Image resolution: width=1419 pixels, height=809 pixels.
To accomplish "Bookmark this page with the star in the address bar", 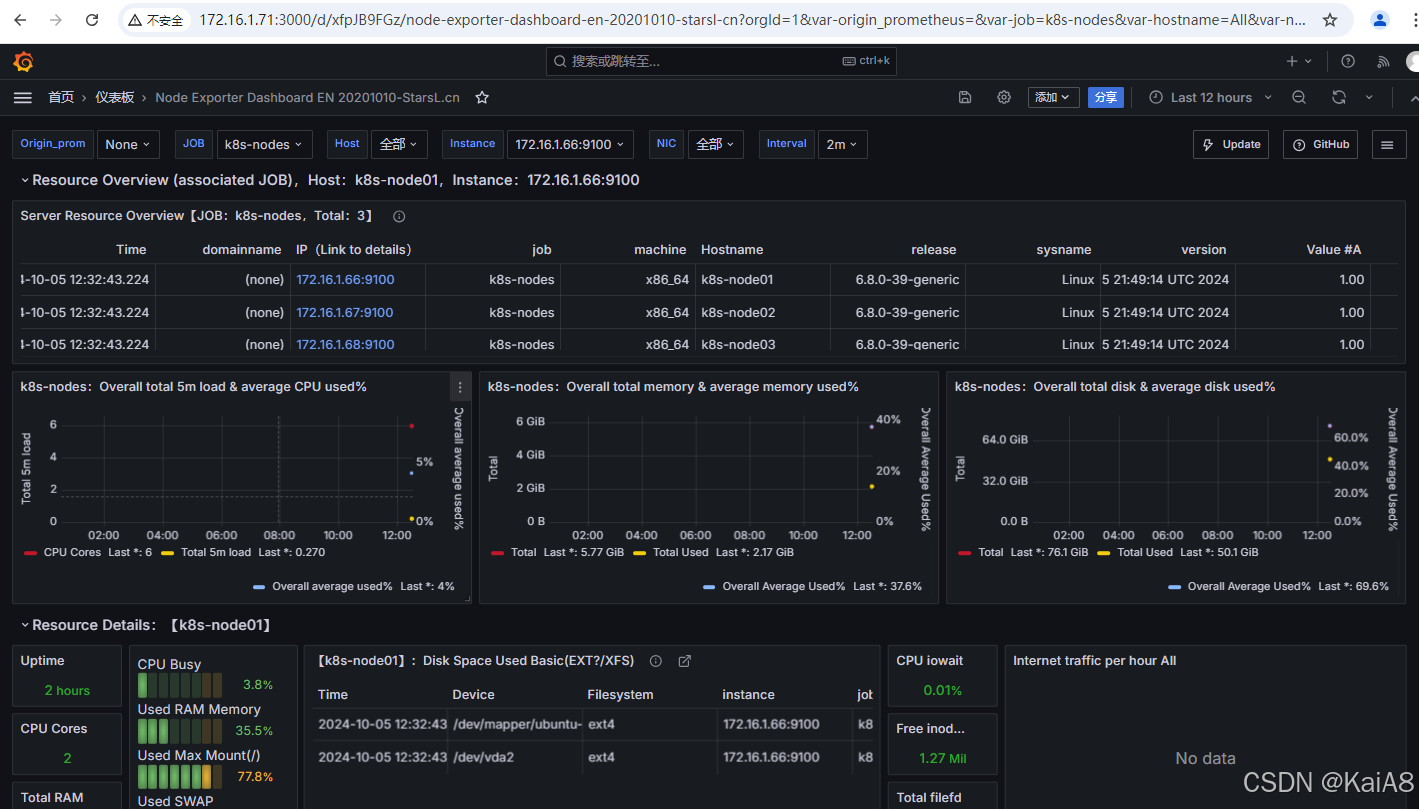I will [1329, 20].
